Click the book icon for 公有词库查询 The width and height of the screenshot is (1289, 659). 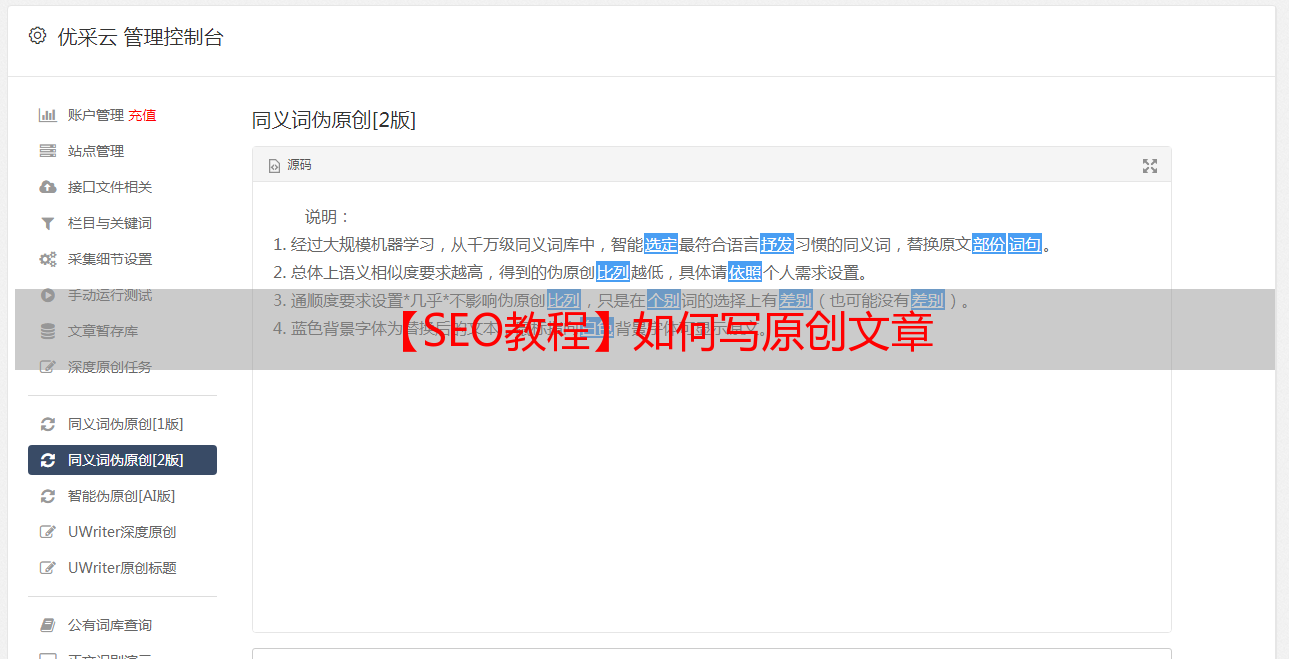click(x=48, y=625)
